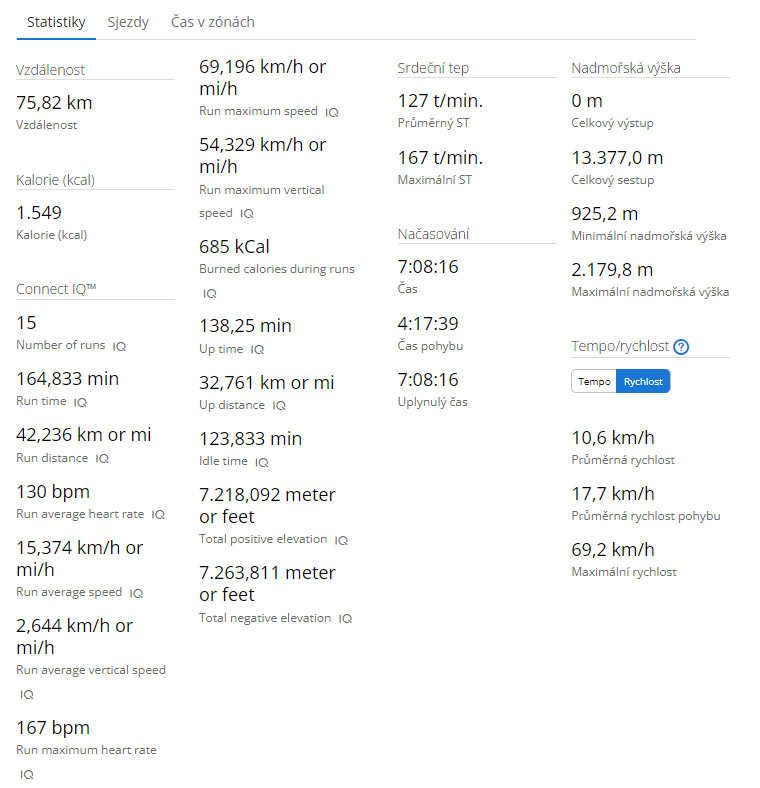Click IQ icon beside Idle time
760x788 pixels.
click(262, 463)
